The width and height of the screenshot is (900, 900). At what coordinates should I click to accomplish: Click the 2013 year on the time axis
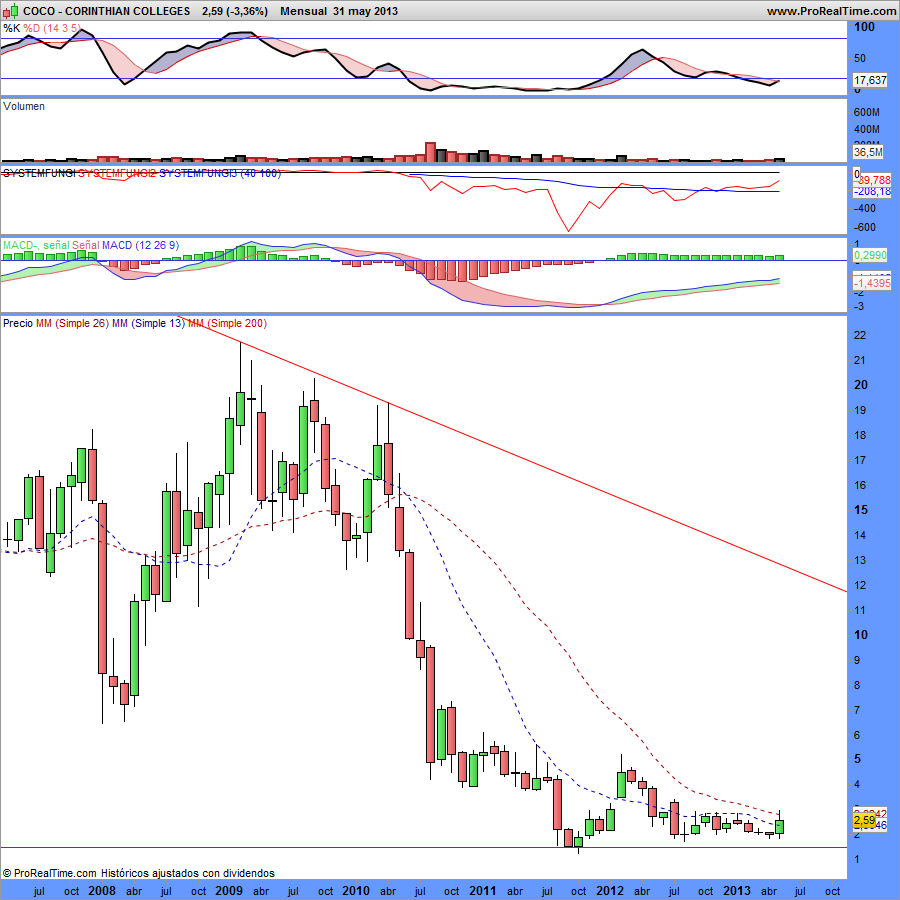(x=736, y=891)
